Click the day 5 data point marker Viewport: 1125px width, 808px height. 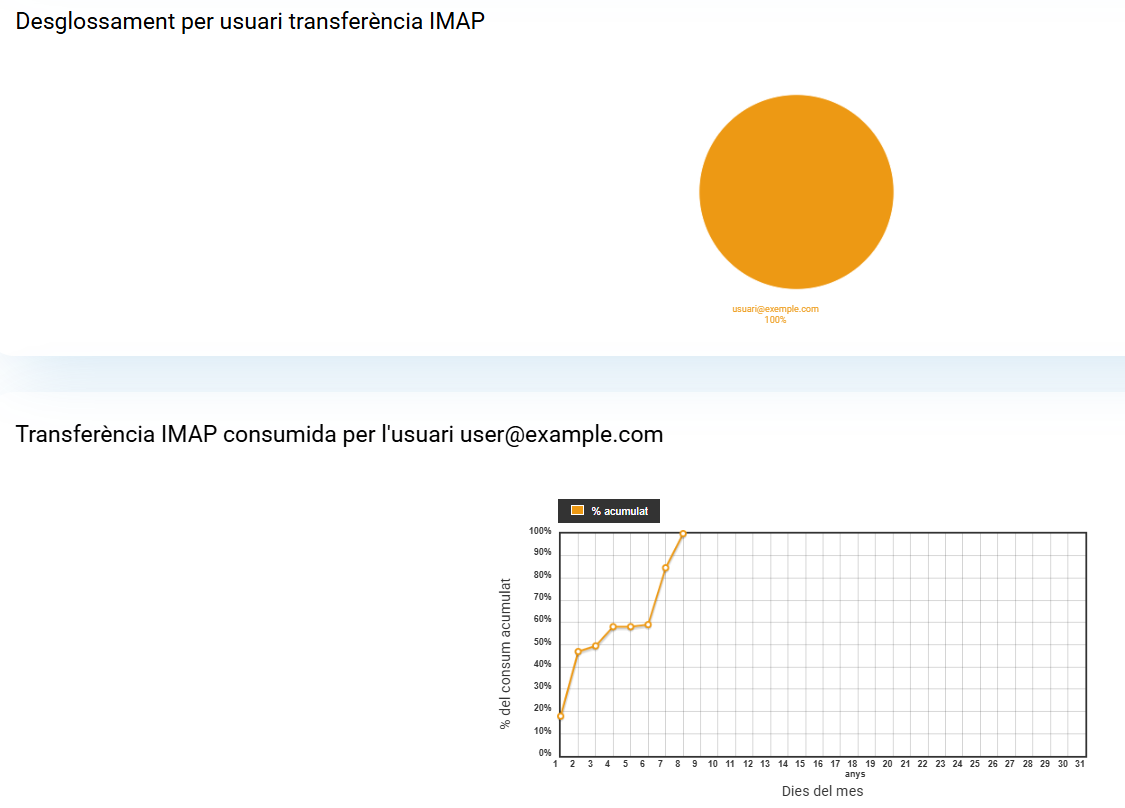point(631,627)
